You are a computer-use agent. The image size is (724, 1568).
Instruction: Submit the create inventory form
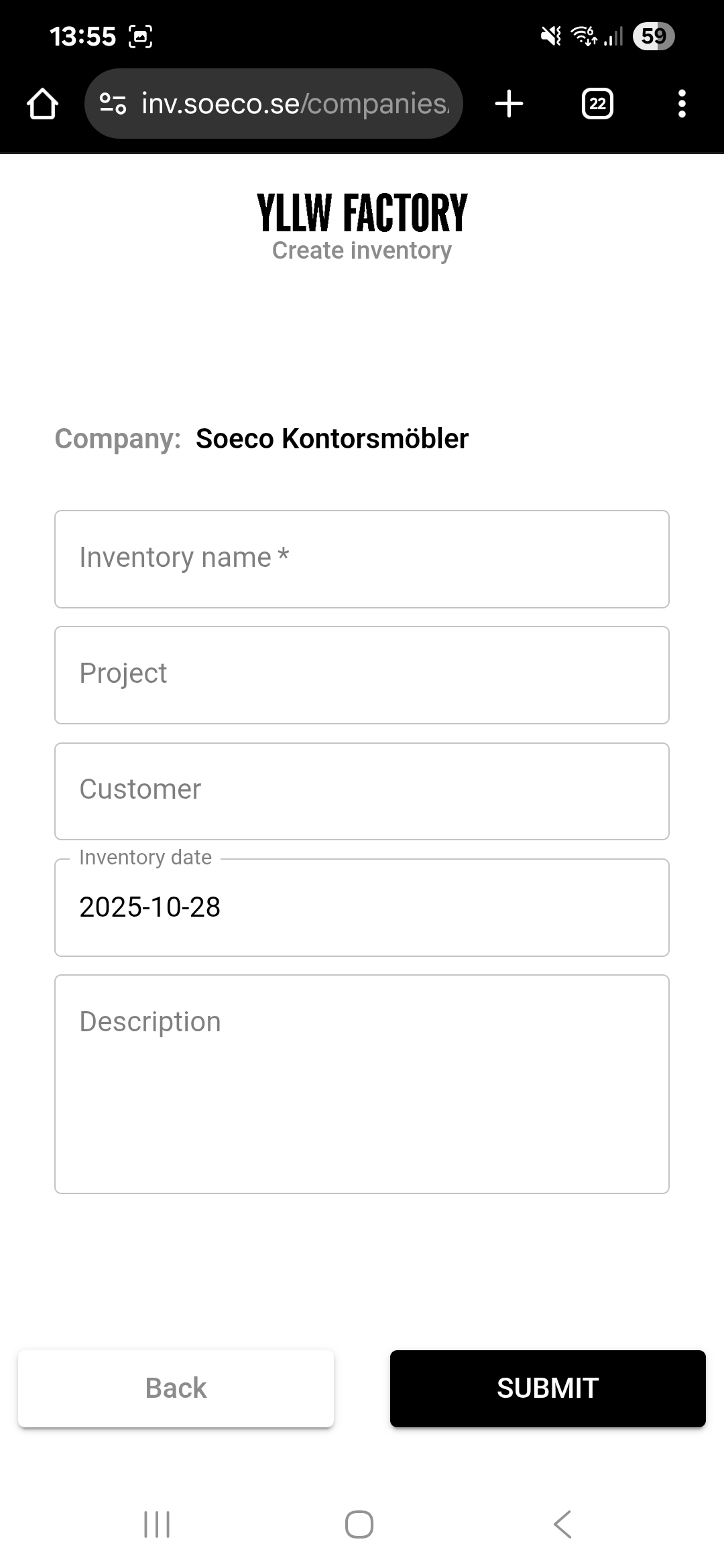point(548,1388)
